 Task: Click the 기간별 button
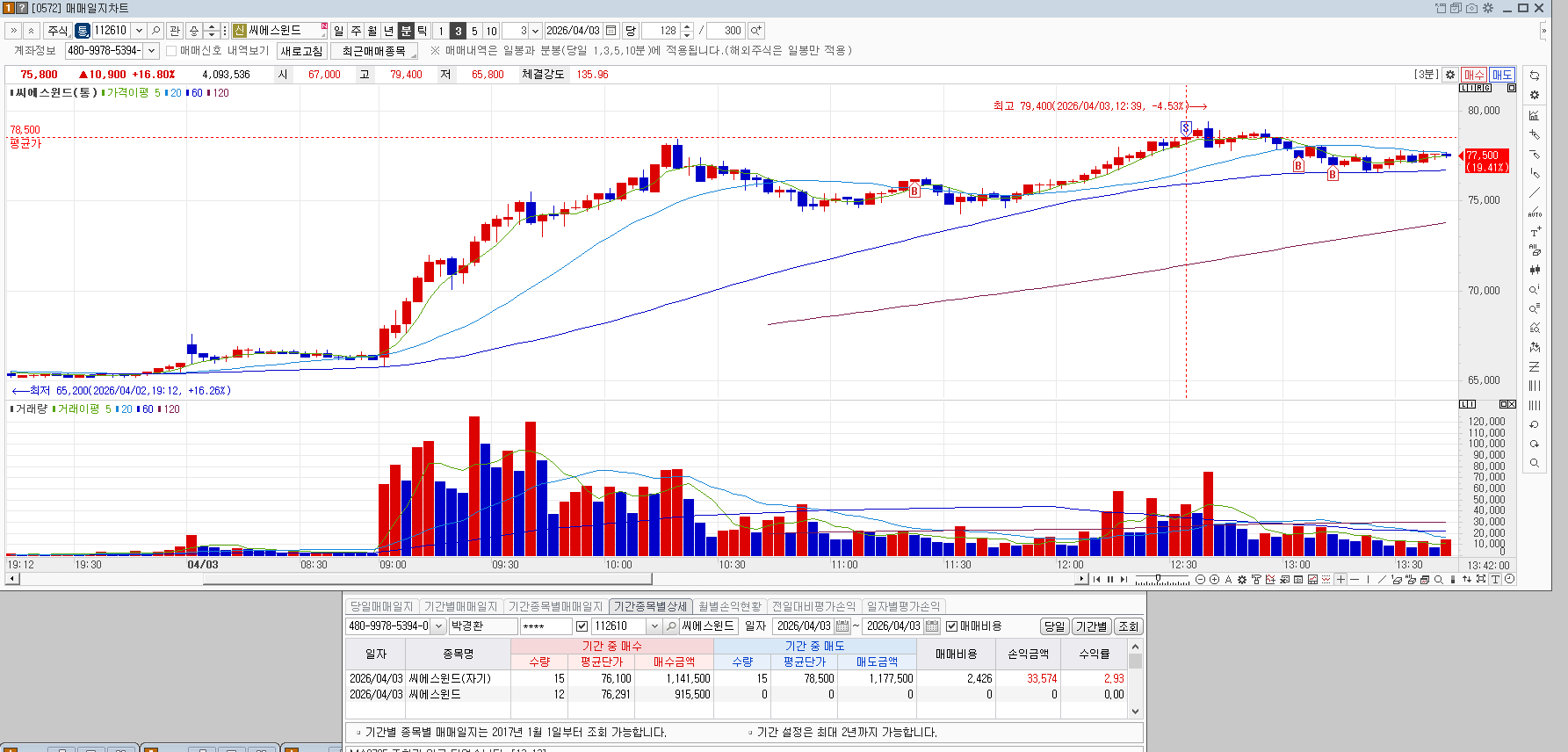1091,626
